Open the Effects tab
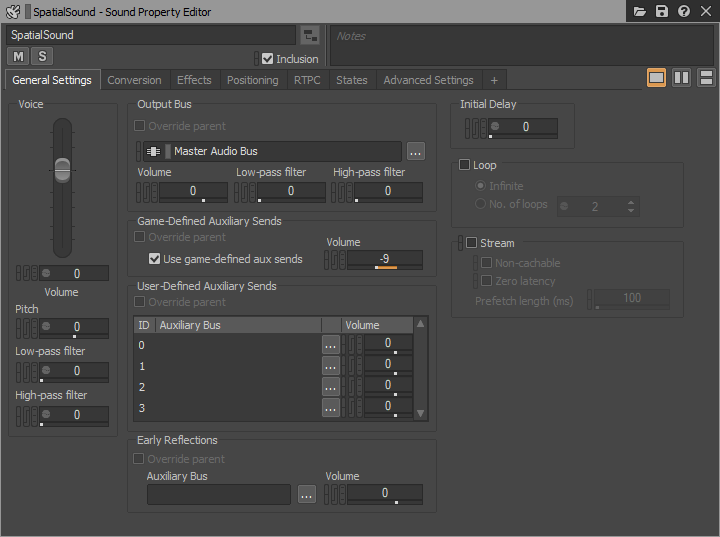 pos(194,80)
